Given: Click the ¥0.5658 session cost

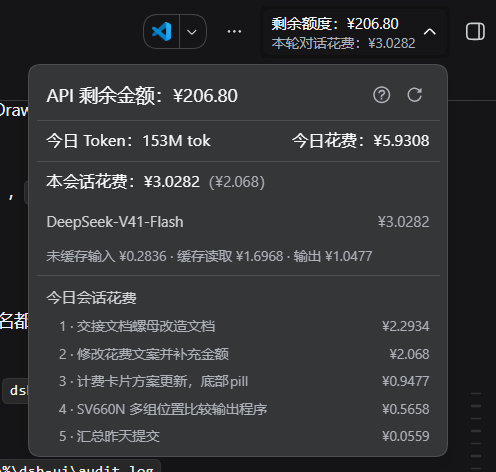Looking at the screenshot, I should coord(405,409).
